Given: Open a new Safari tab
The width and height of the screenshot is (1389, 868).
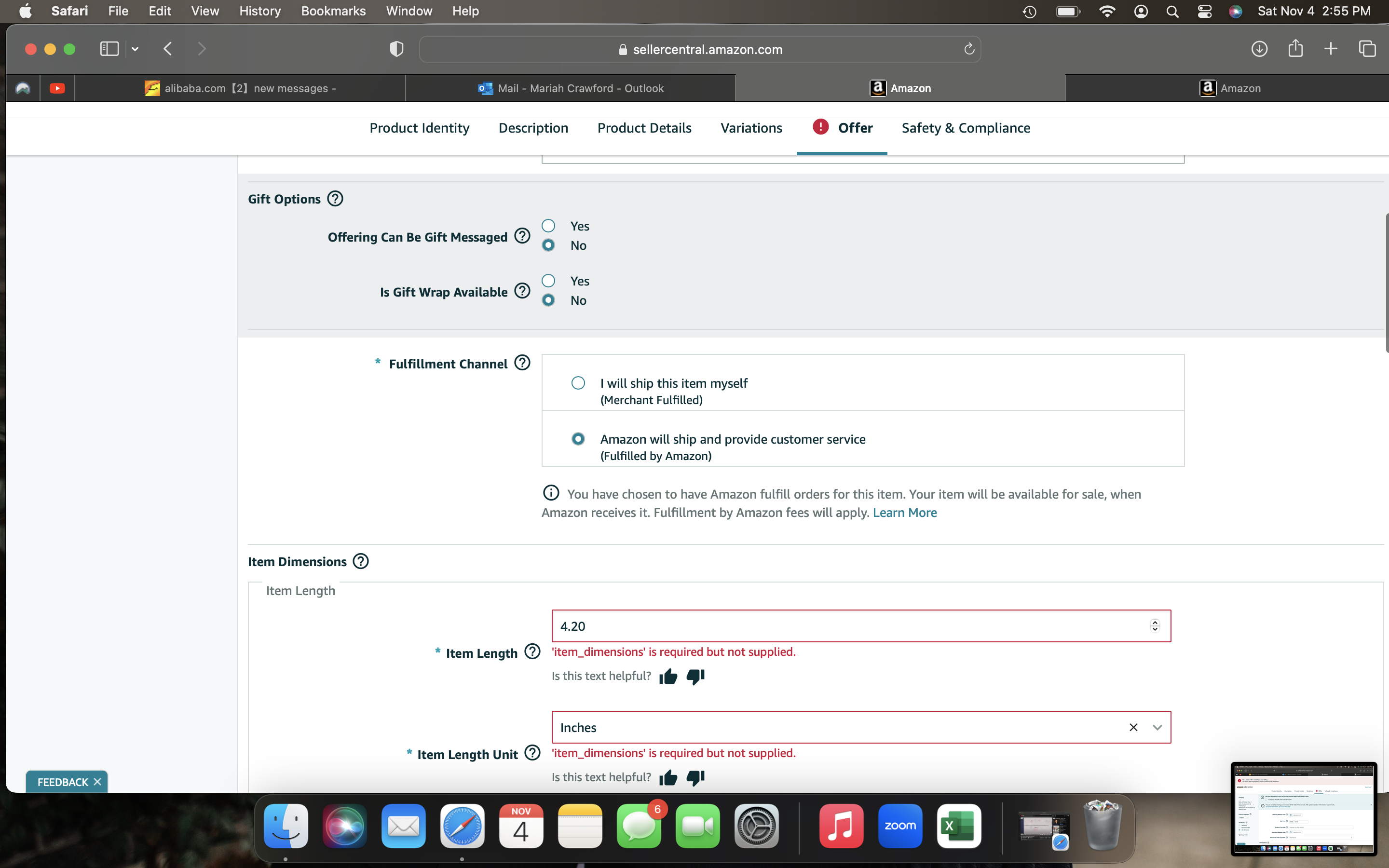Looking at the screenshot, I should [x=1331, y=49].
